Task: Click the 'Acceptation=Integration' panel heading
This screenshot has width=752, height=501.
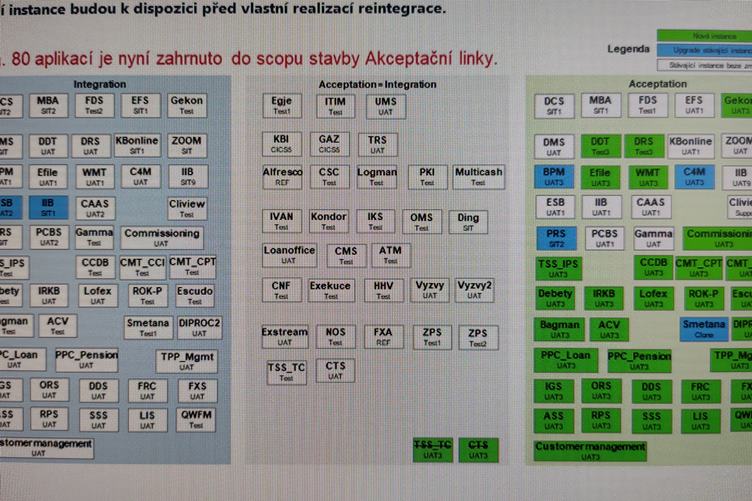Action: pos(377,84)
